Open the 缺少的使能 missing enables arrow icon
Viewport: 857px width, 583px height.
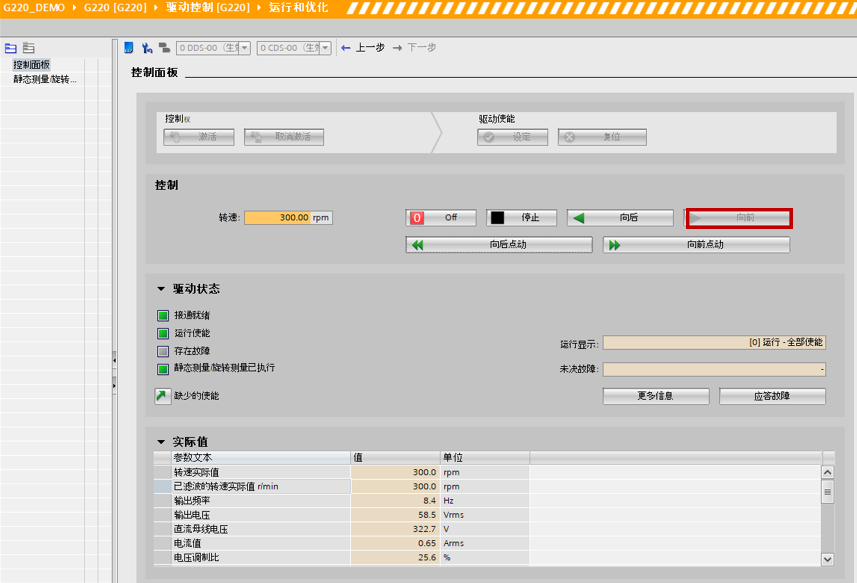163,396
